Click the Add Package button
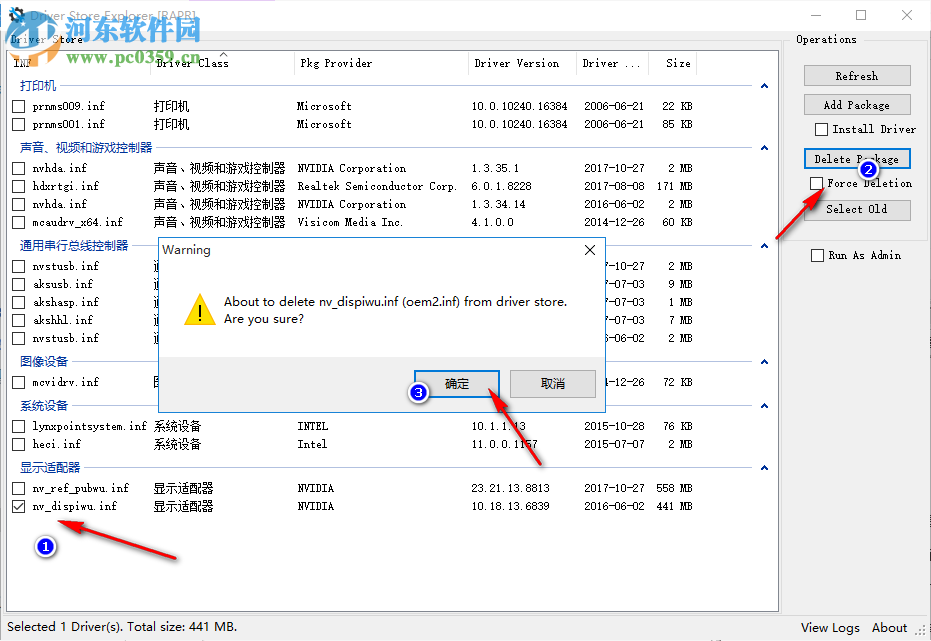931x641 pixels. (x=856, y=104)
